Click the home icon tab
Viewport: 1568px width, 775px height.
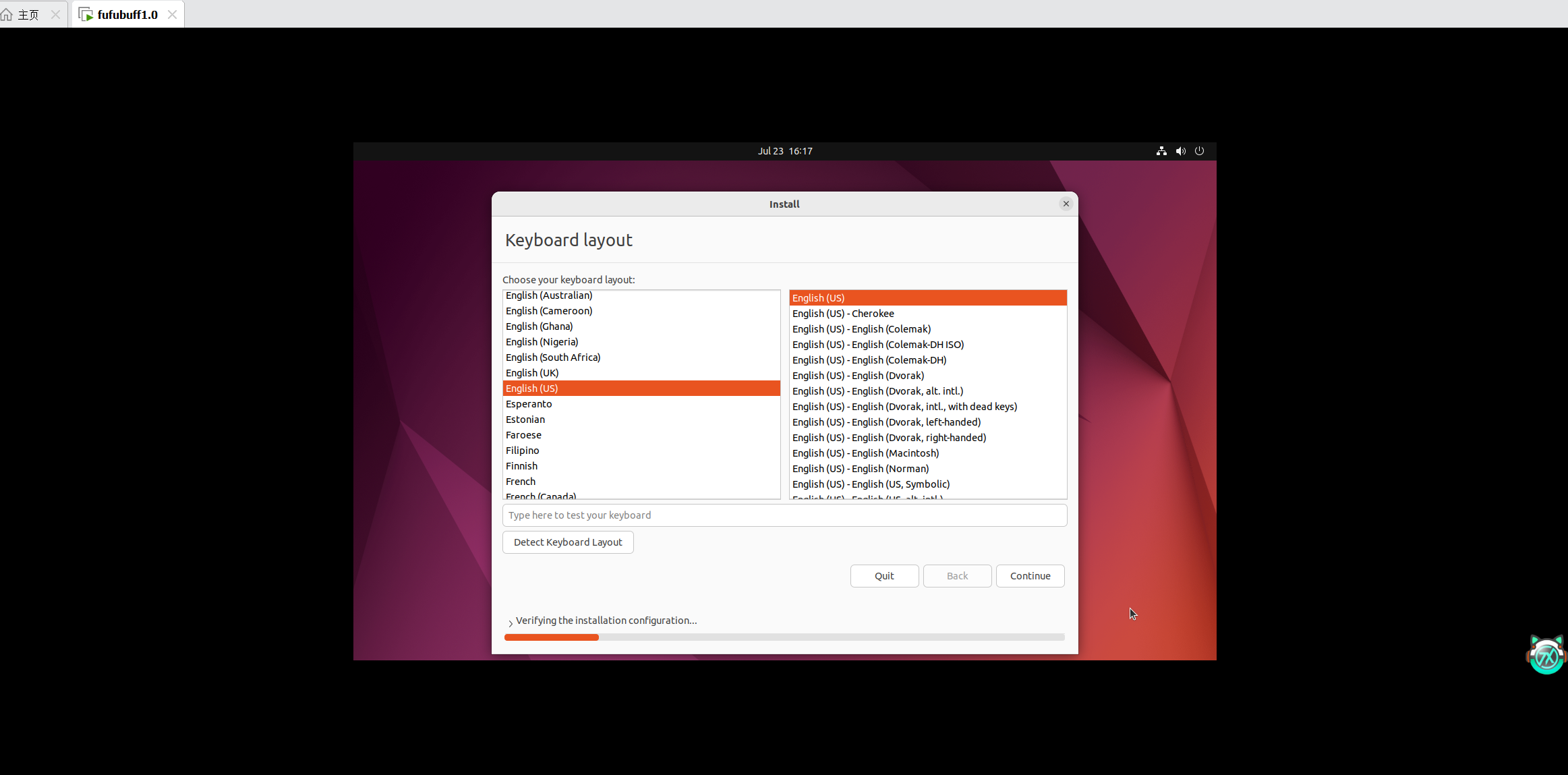click(x=7, y=14)
